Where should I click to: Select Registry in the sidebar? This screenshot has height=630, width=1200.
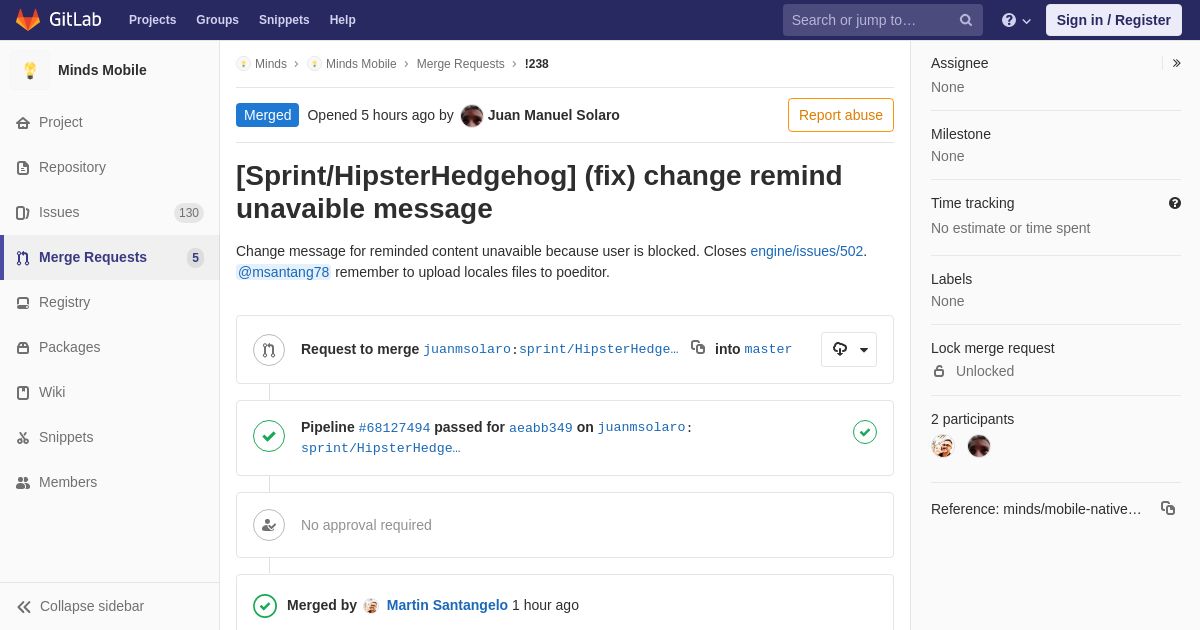pyautogui.click(x=110, y=303)
